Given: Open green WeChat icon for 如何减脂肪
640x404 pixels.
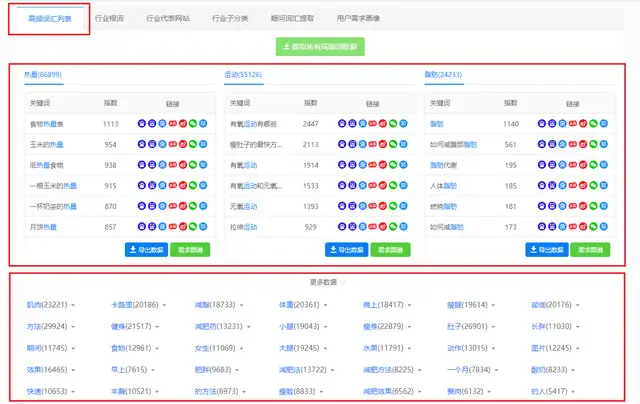Looking at the screenshot, I should click(x=593, y=226).
